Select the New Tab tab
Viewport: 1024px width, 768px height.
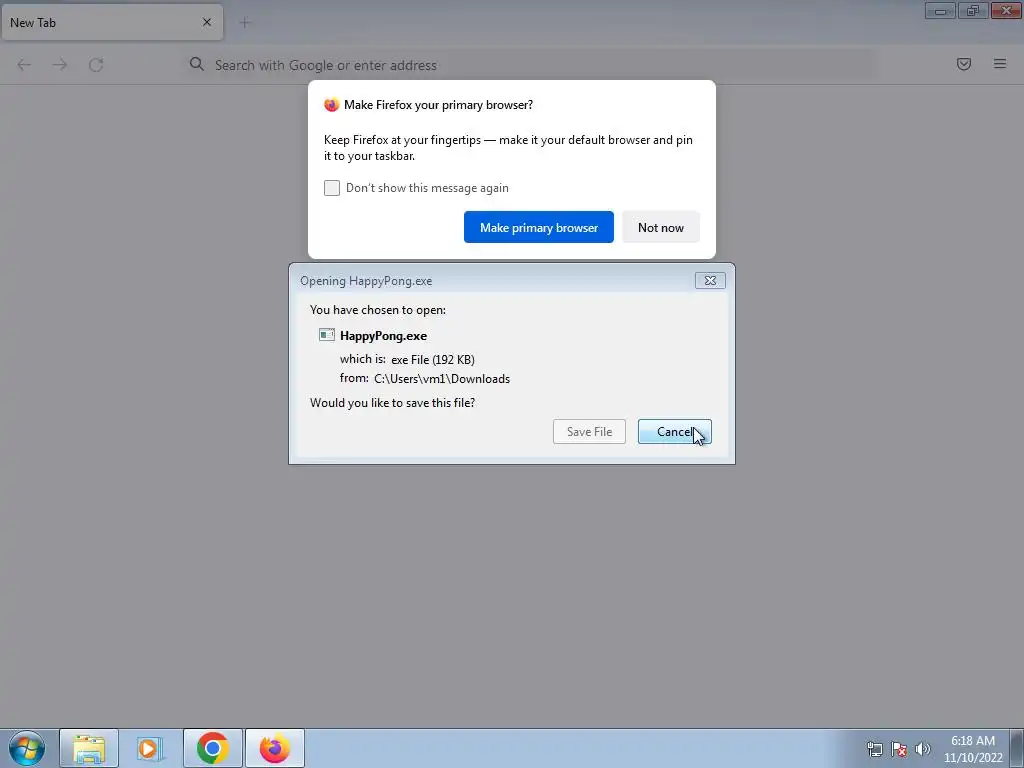(112, 22)
